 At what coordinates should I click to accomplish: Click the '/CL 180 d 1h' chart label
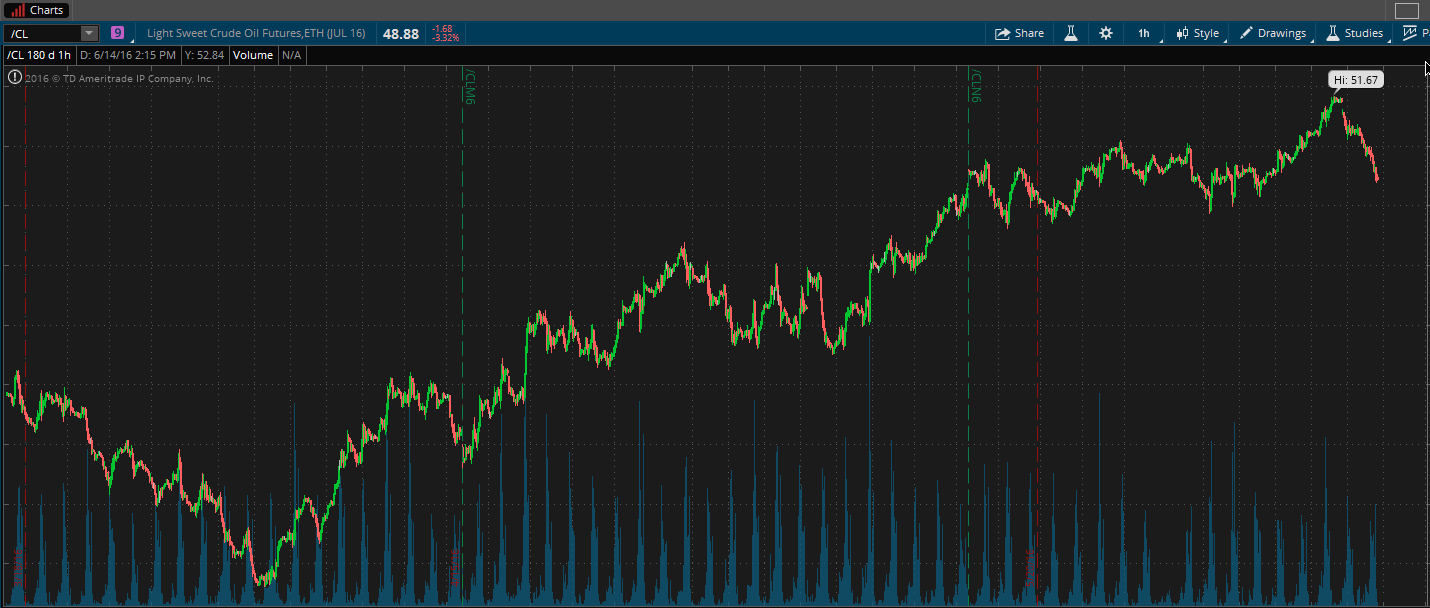39,55
